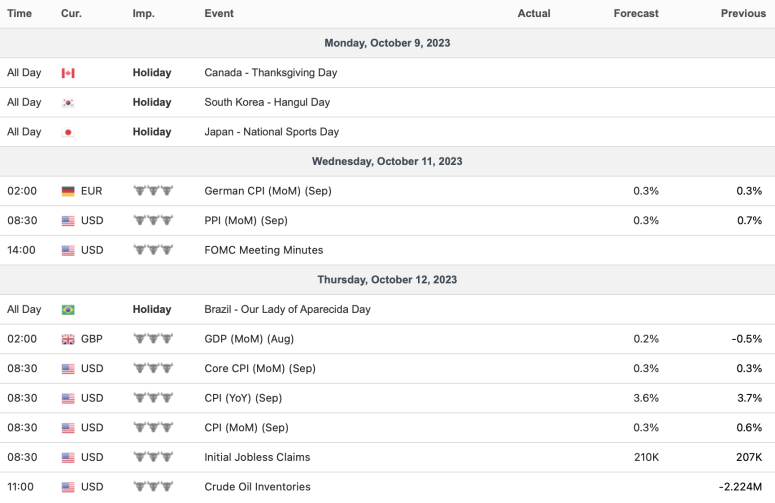The image size is (775, 503).
Task: Click the South Korea flag icon
Action: pos(68,102)
